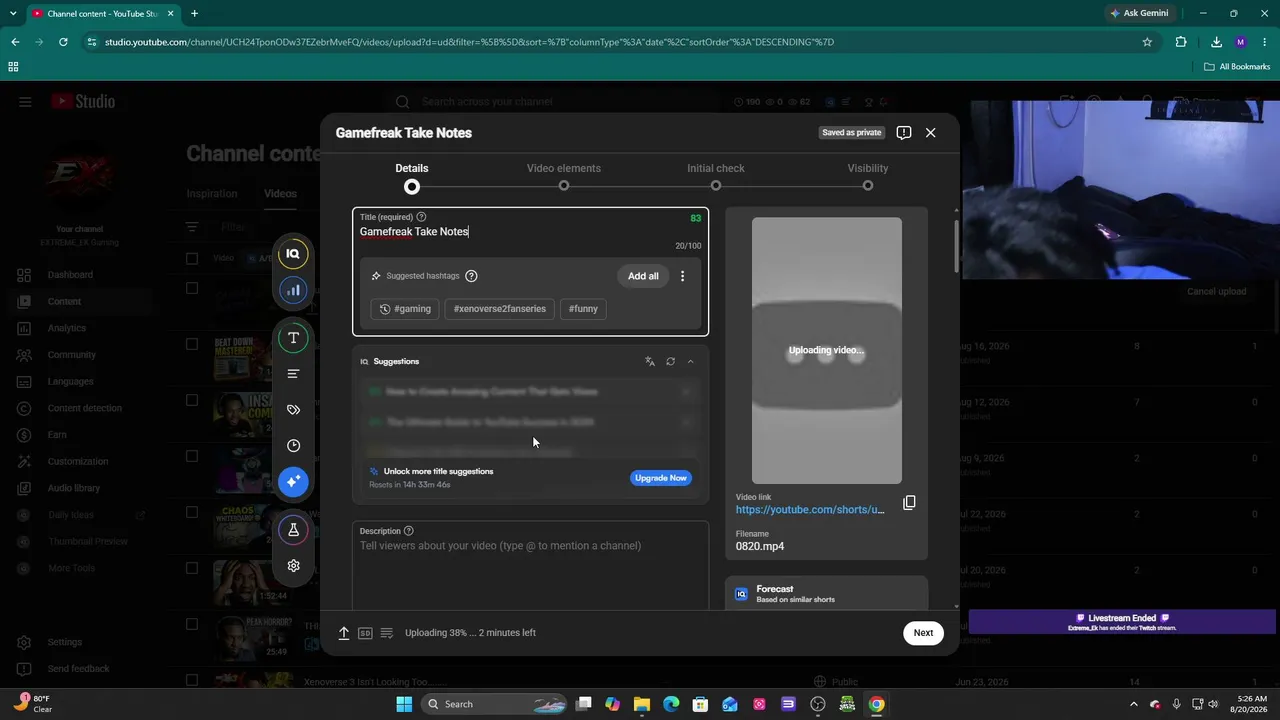Click the upload status arrow icon

[x=344, y=633]
